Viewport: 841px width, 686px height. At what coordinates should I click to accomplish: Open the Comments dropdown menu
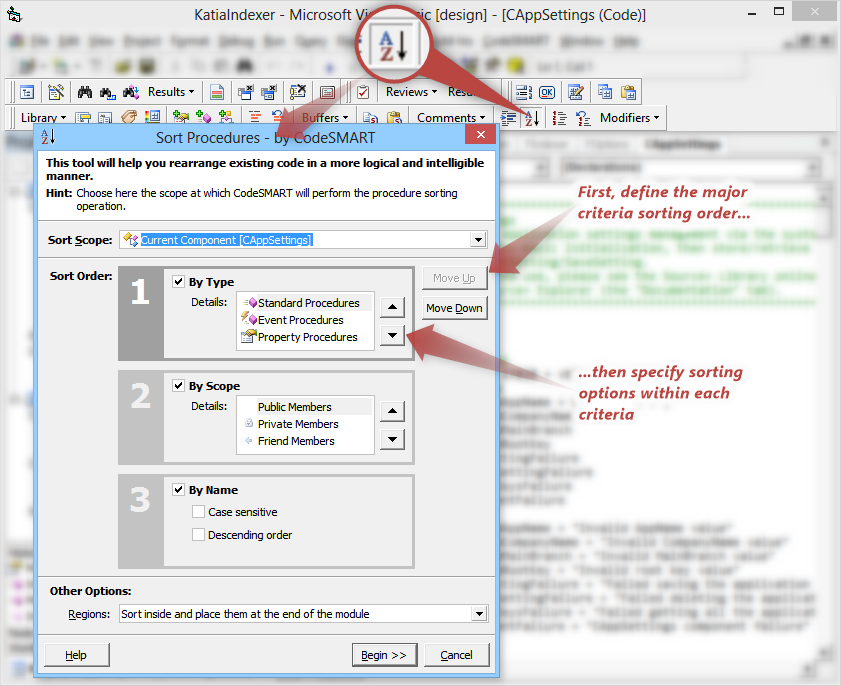pos(451,117)
